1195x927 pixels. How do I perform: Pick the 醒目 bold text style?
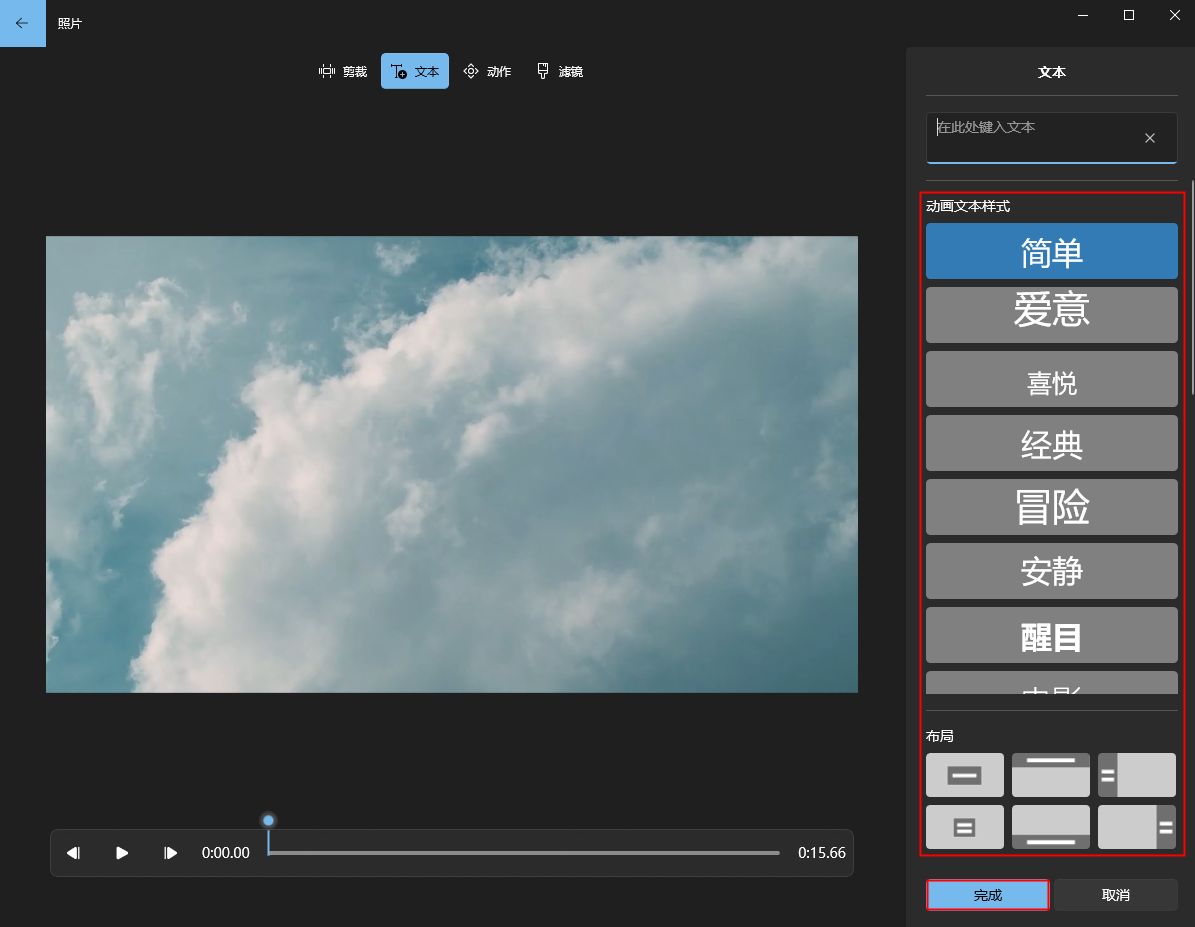[x=1051, y=635]
